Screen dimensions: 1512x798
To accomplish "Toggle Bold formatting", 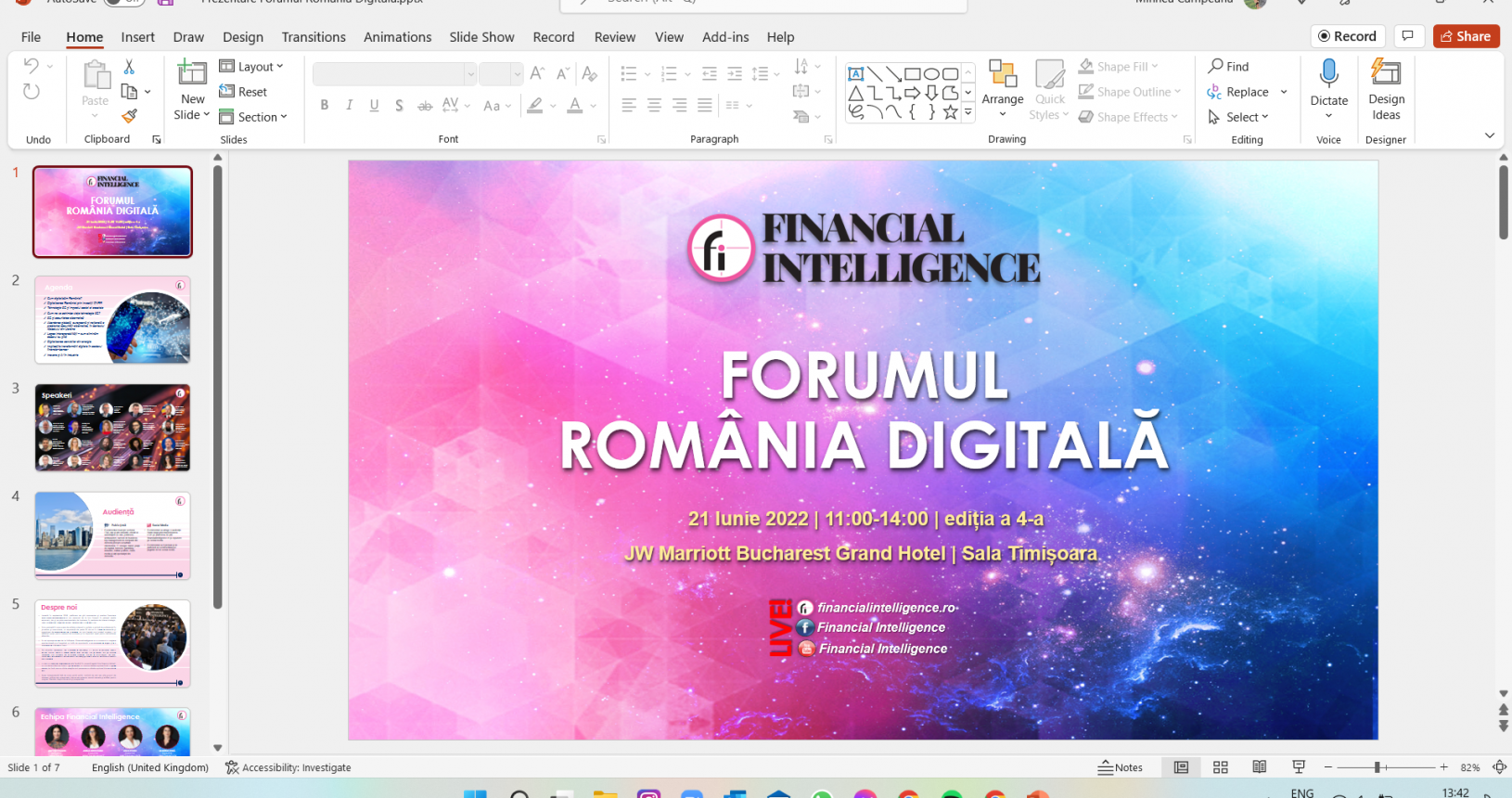I will tap(325, 106).
